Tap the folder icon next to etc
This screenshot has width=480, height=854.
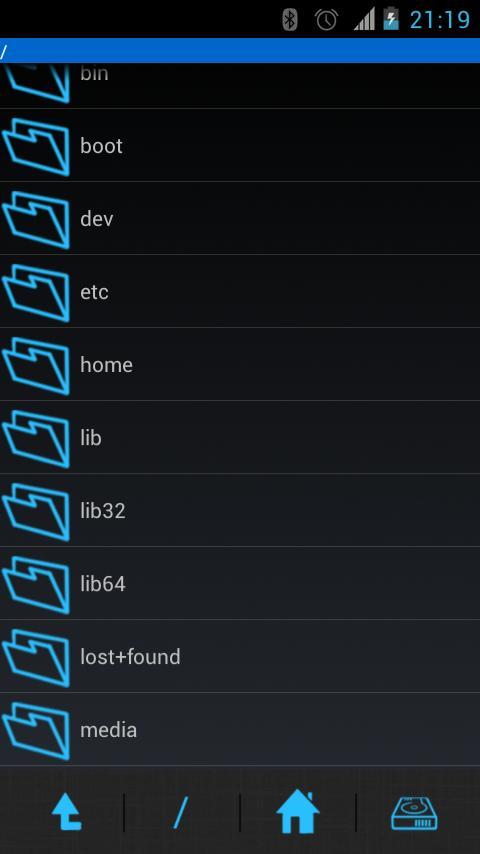[37, 292]
